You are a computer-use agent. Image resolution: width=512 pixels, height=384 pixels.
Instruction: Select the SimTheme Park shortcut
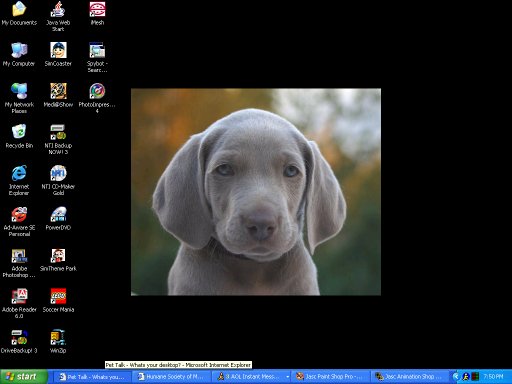click(58, 259)
